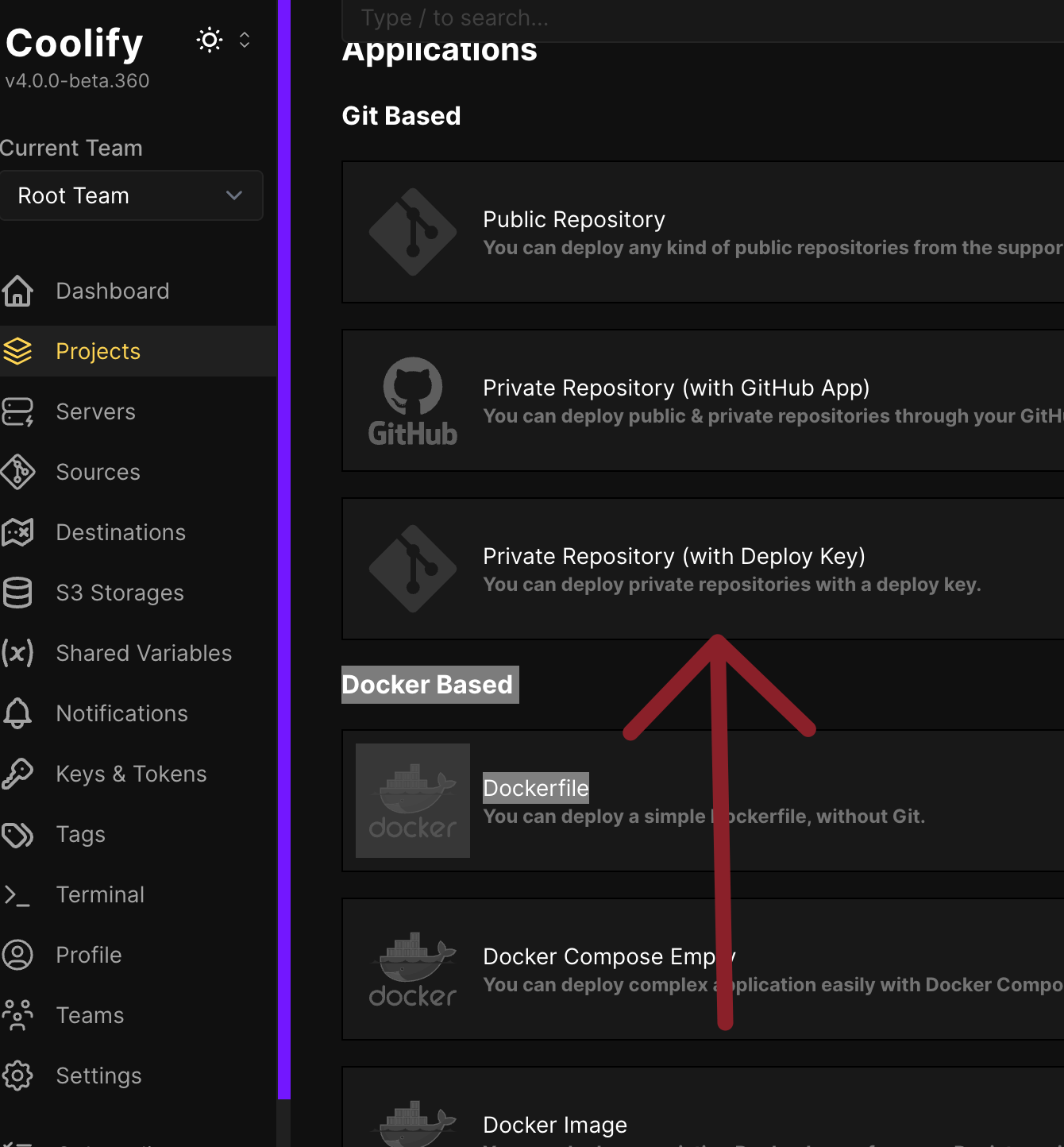Open Tags page
This screenshot has height=1147, width=1064.
tap(81, 834)
